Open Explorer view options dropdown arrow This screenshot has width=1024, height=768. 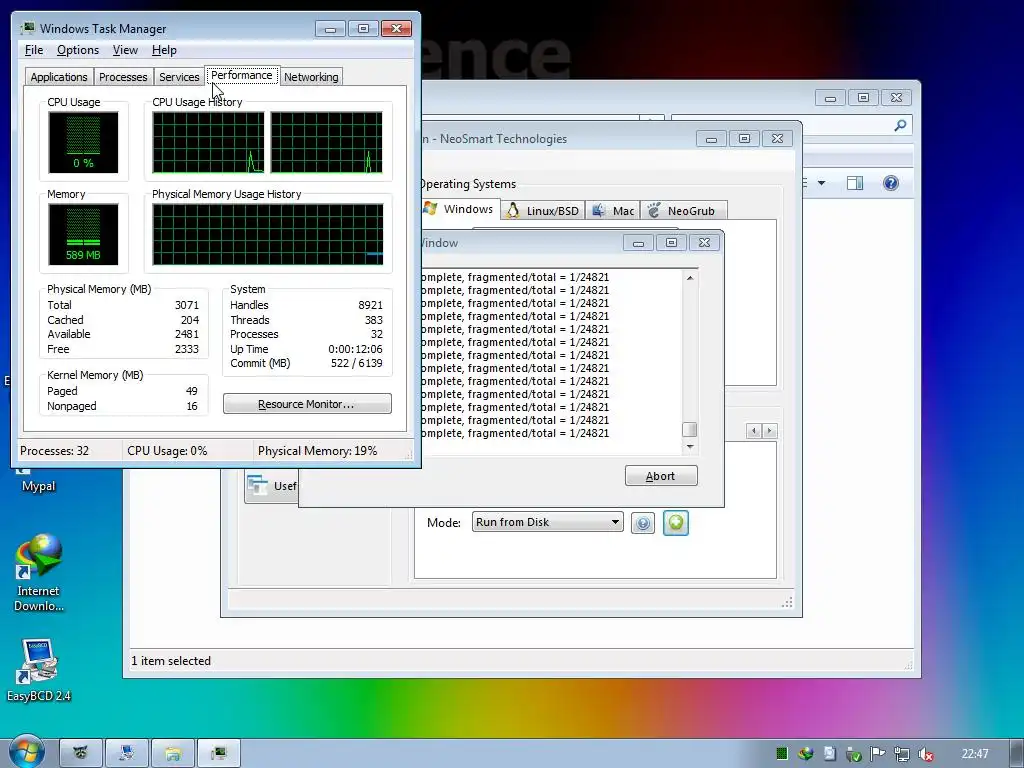(822, 183)
